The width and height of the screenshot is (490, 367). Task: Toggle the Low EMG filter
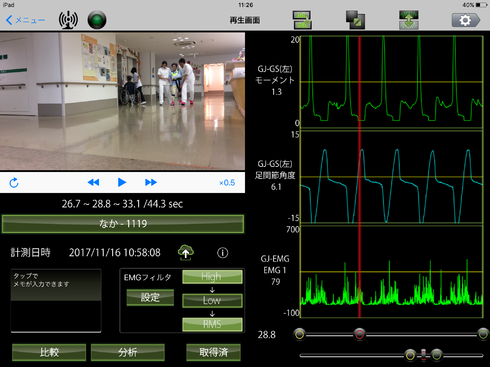[x=212, y=300]
